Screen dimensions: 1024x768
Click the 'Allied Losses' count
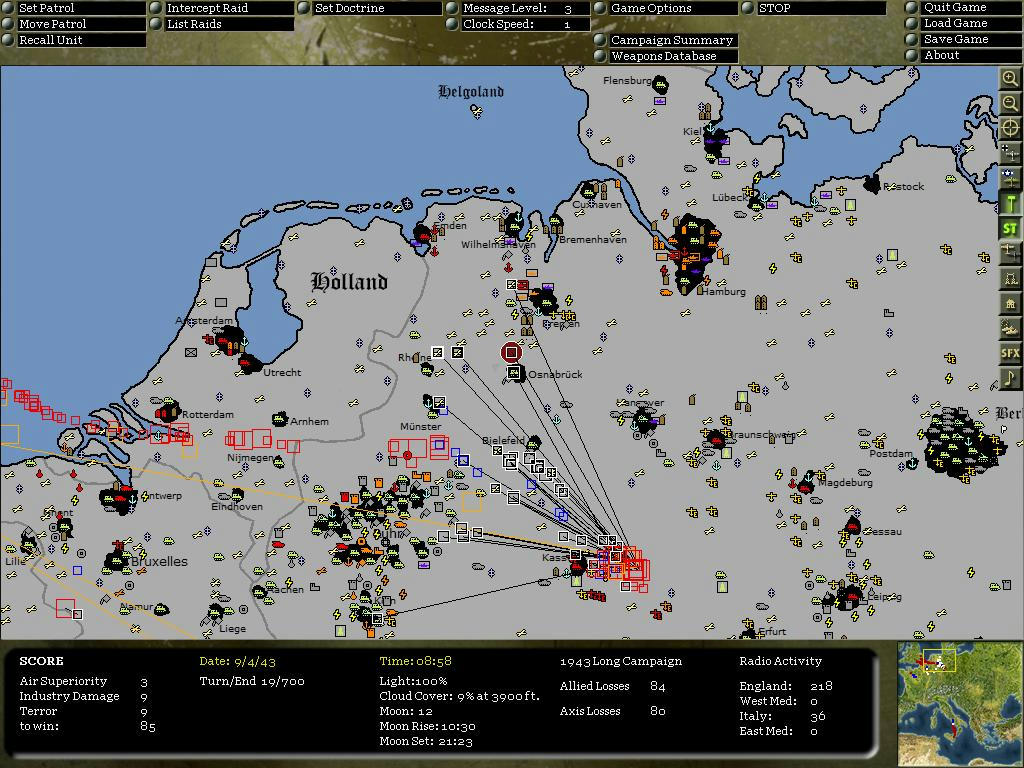coord(658,686)
